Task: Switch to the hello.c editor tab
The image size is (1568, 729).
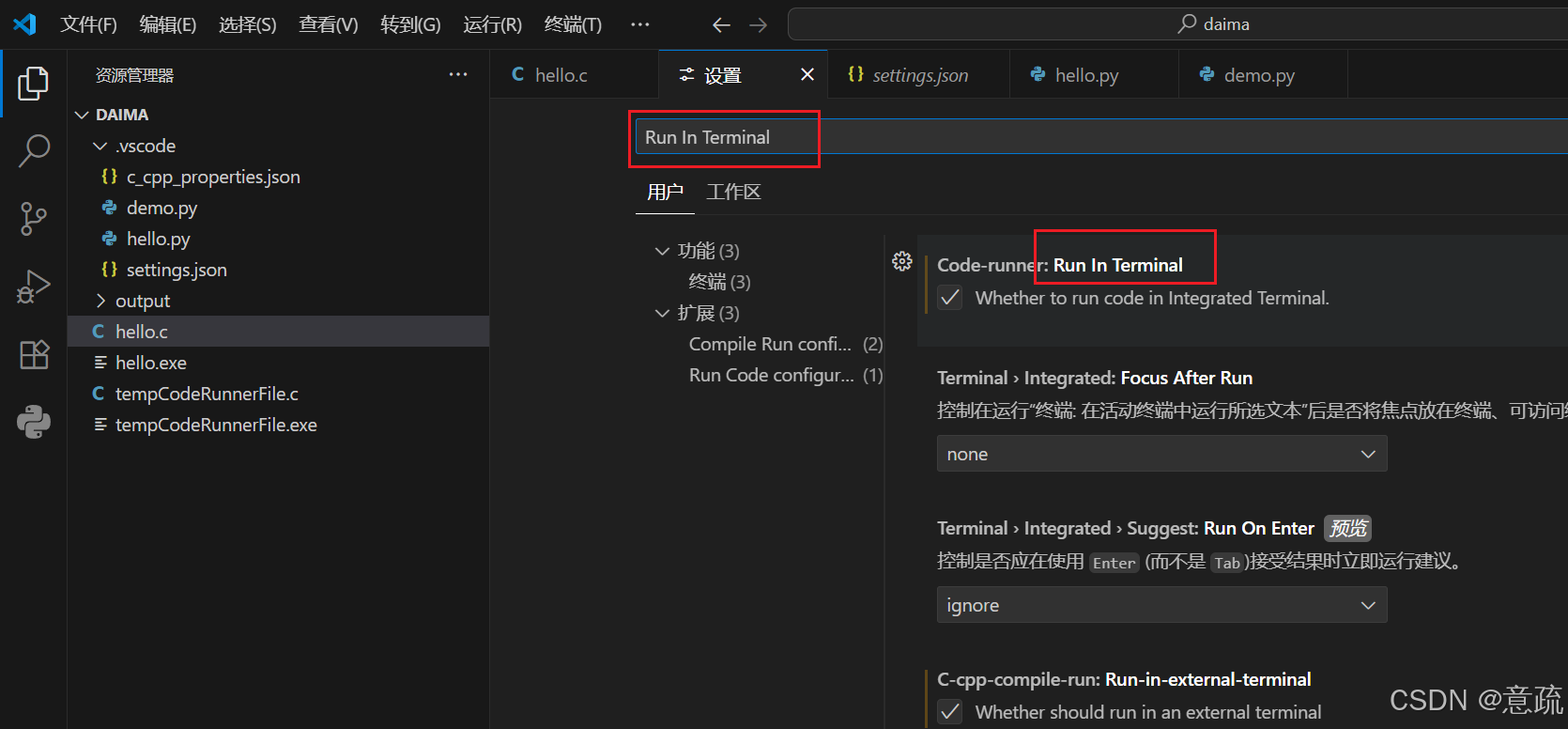Action: pyautogui.click(x=574, y=74)
